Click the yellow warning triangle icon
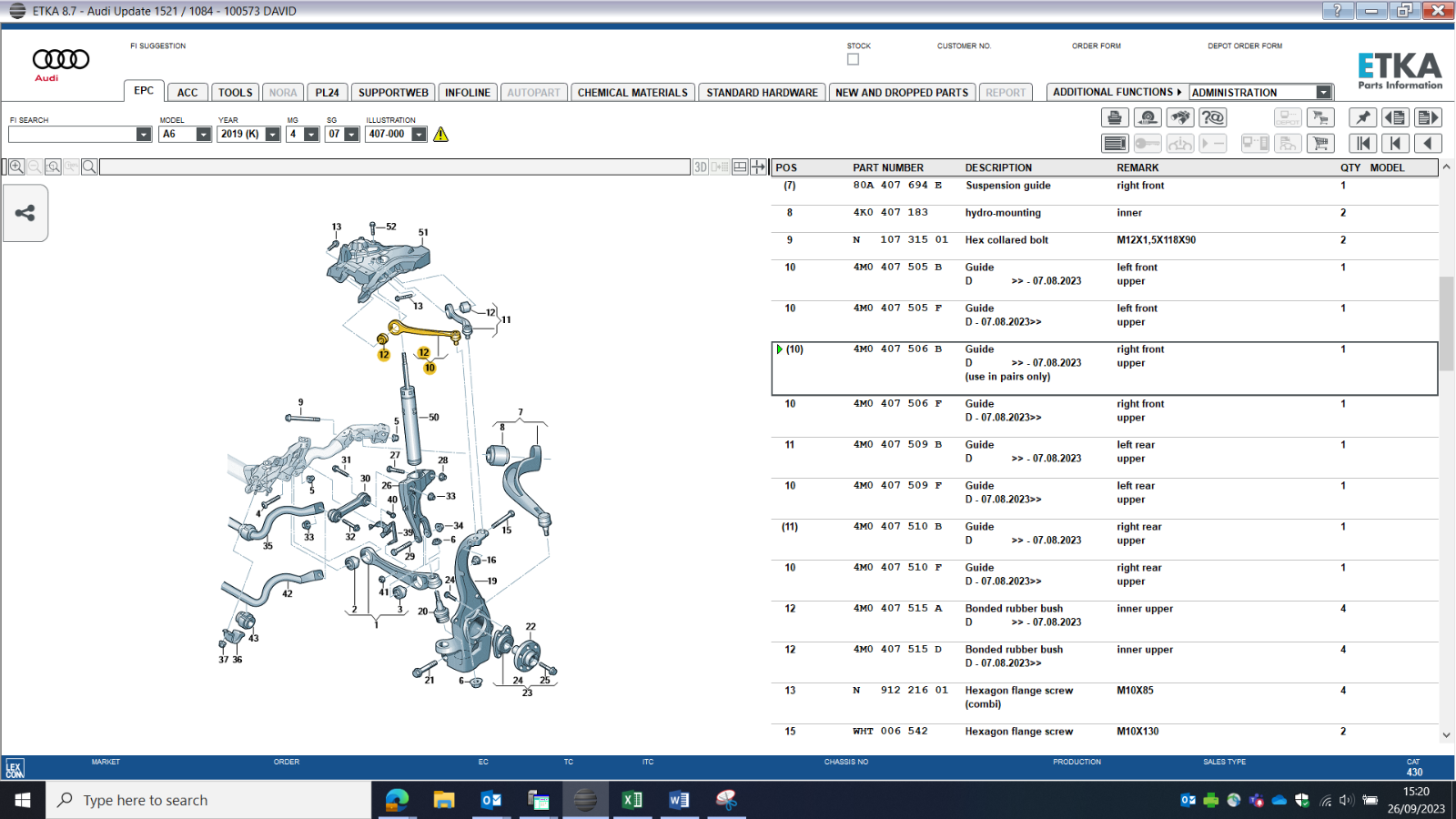The width and height of the screenshot is (1456, 819). [441, 135]
